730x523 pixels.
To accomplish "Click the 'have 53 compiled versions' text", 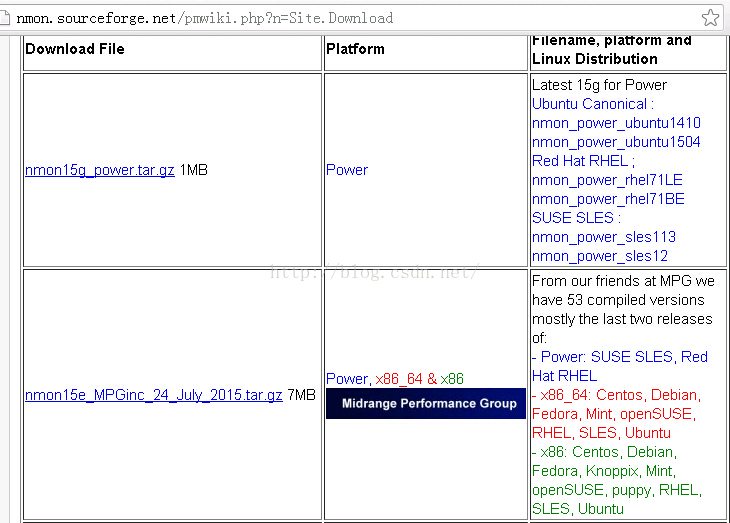I will click(618, 300).
